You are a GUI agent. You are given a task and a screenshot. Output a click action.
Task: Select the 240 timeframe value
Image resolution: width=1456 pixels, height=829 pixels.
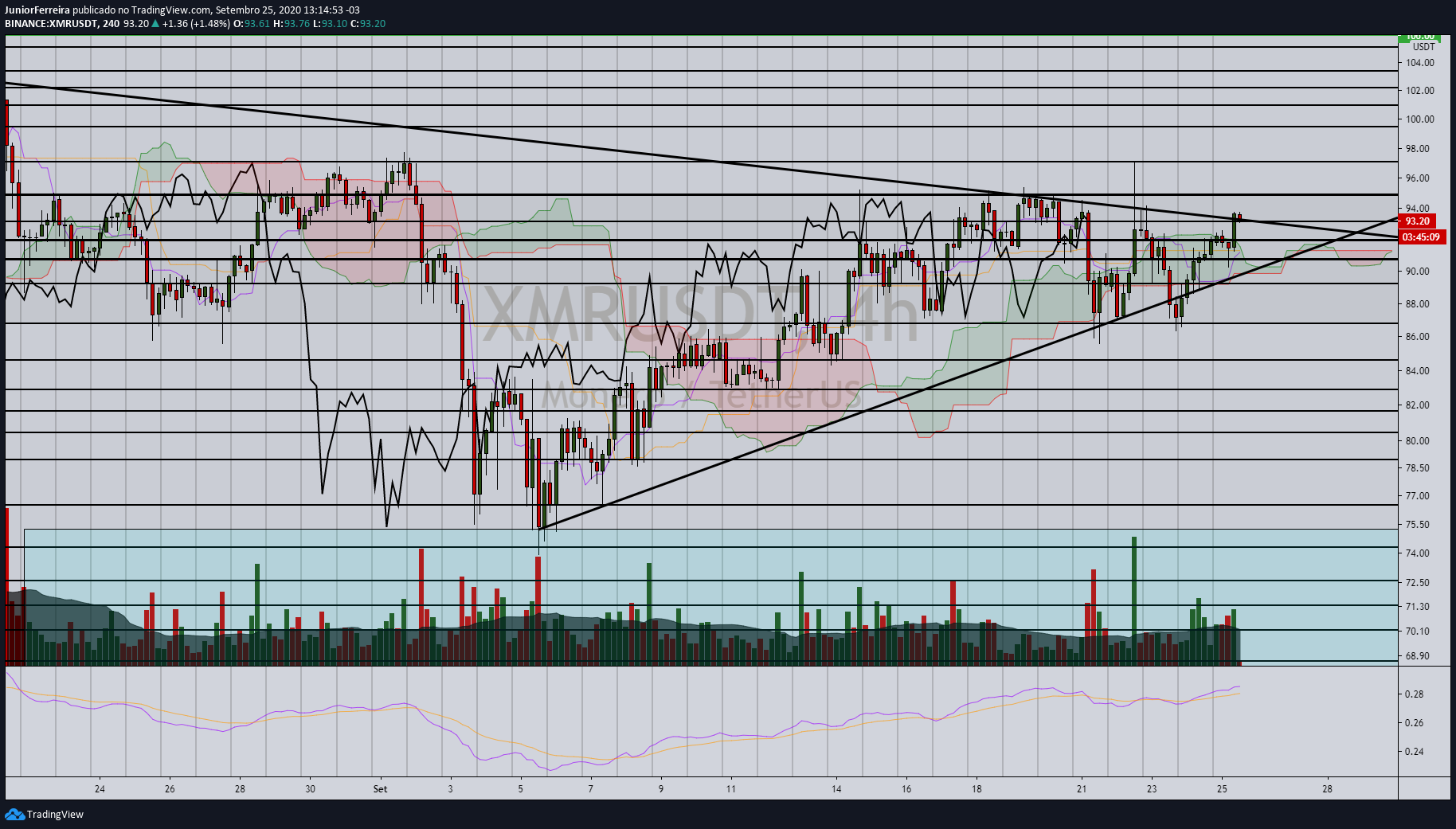tap(111, 23)
